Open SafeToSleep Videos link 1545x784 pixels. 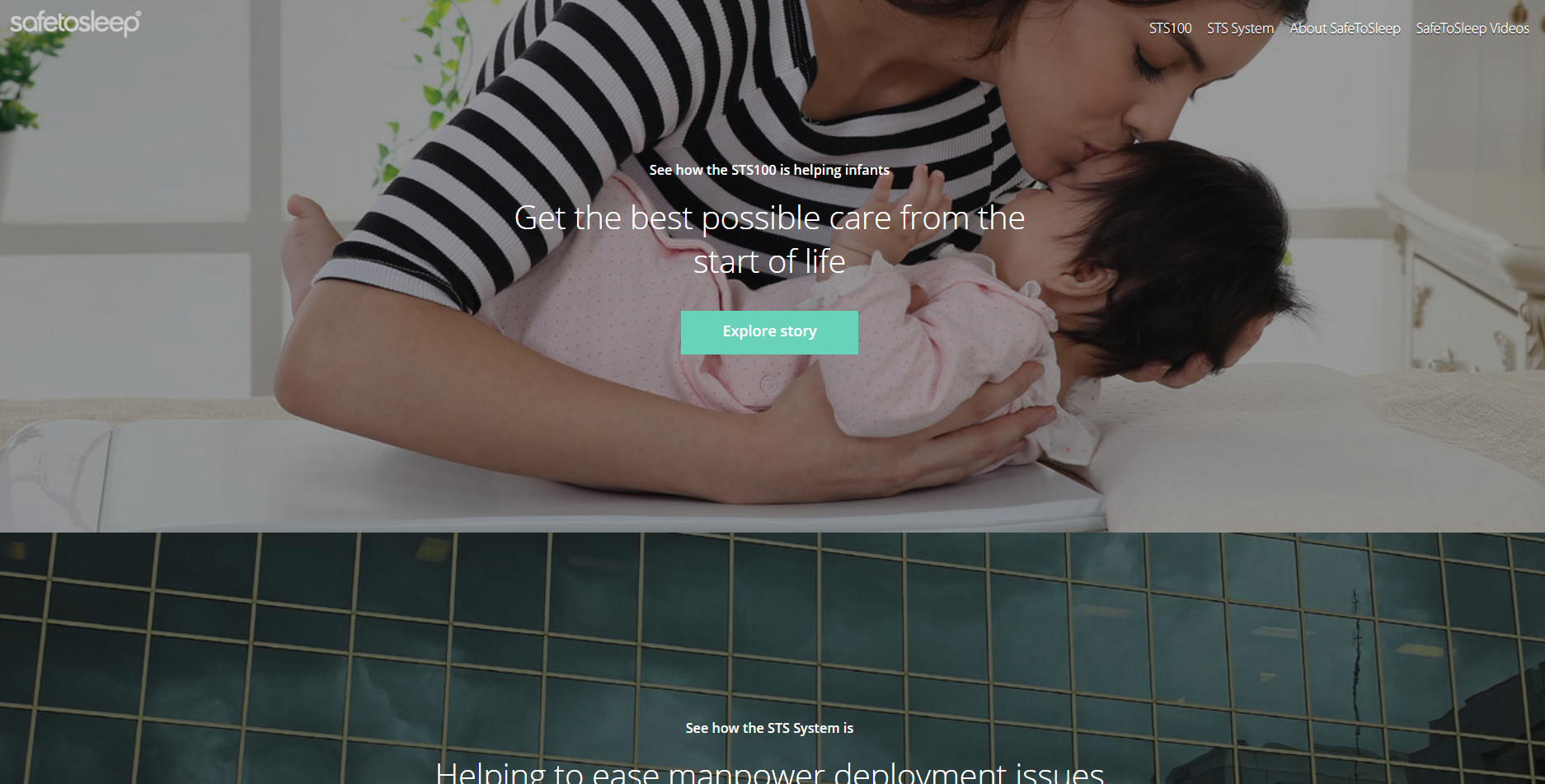[x=1472, y=28]
